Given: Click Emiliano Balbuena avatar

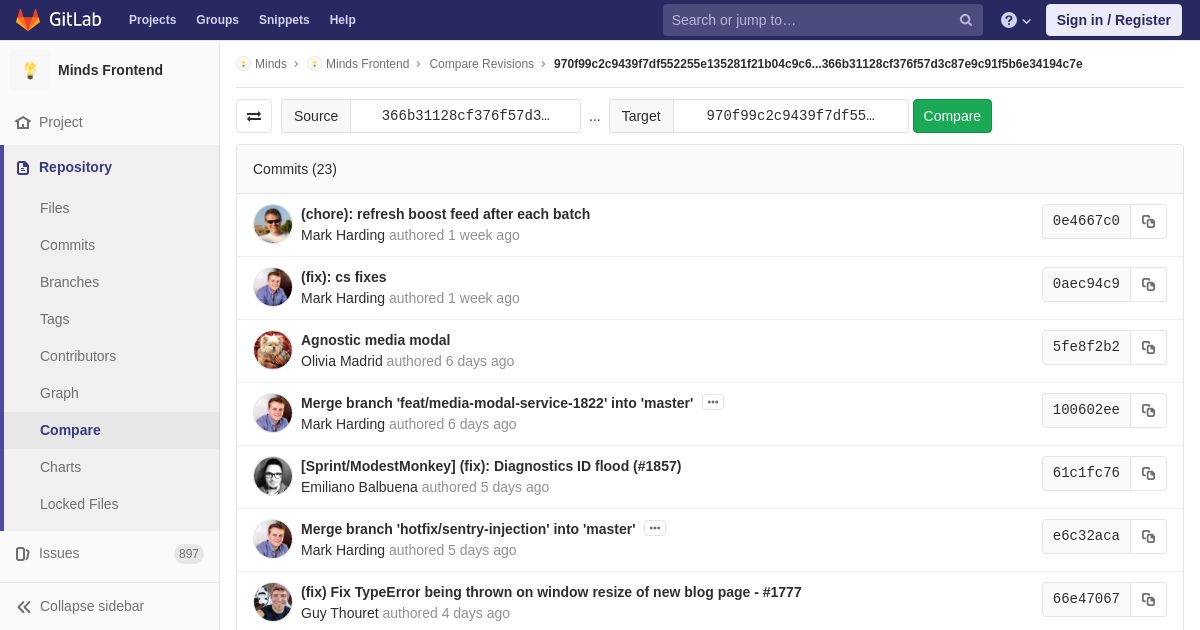Looking at the screenshot, I should tap(273, 476).
